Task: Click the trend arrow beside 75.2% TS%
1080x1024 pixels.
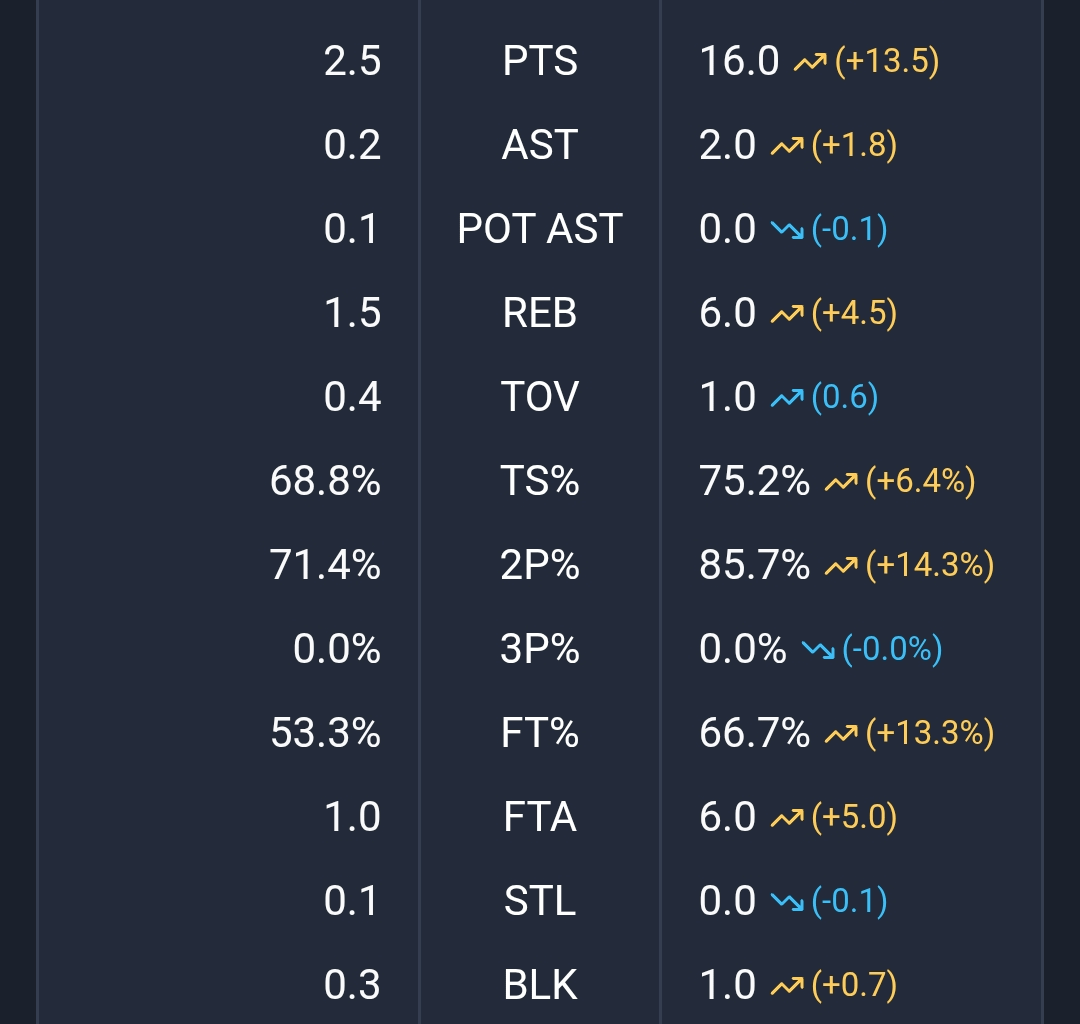Action: [840, 483]
